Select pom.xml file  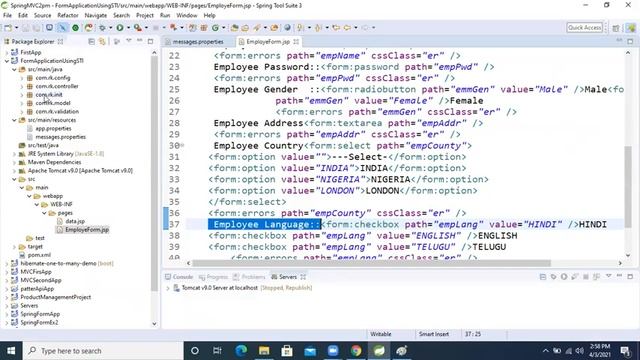tap(39, 255)
